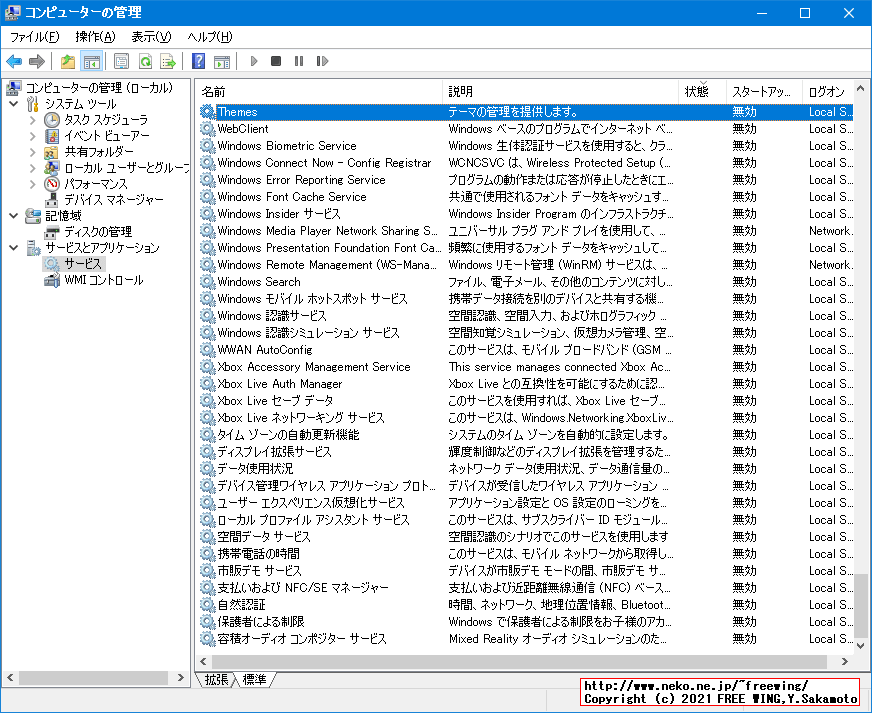Screen dimensions: 872x713
Task: Expand the イベント ビューアー node
Action: click(31, 136)
